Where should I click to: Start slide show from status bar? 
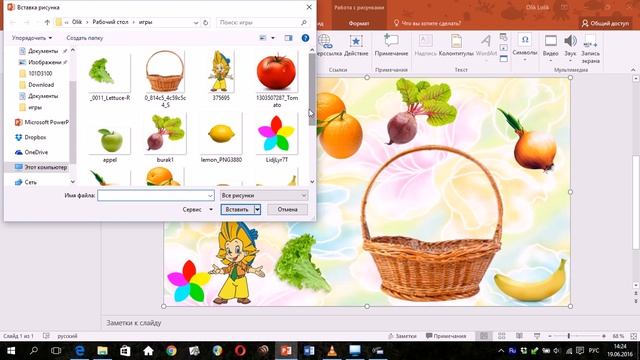click(x=537, y=336)
